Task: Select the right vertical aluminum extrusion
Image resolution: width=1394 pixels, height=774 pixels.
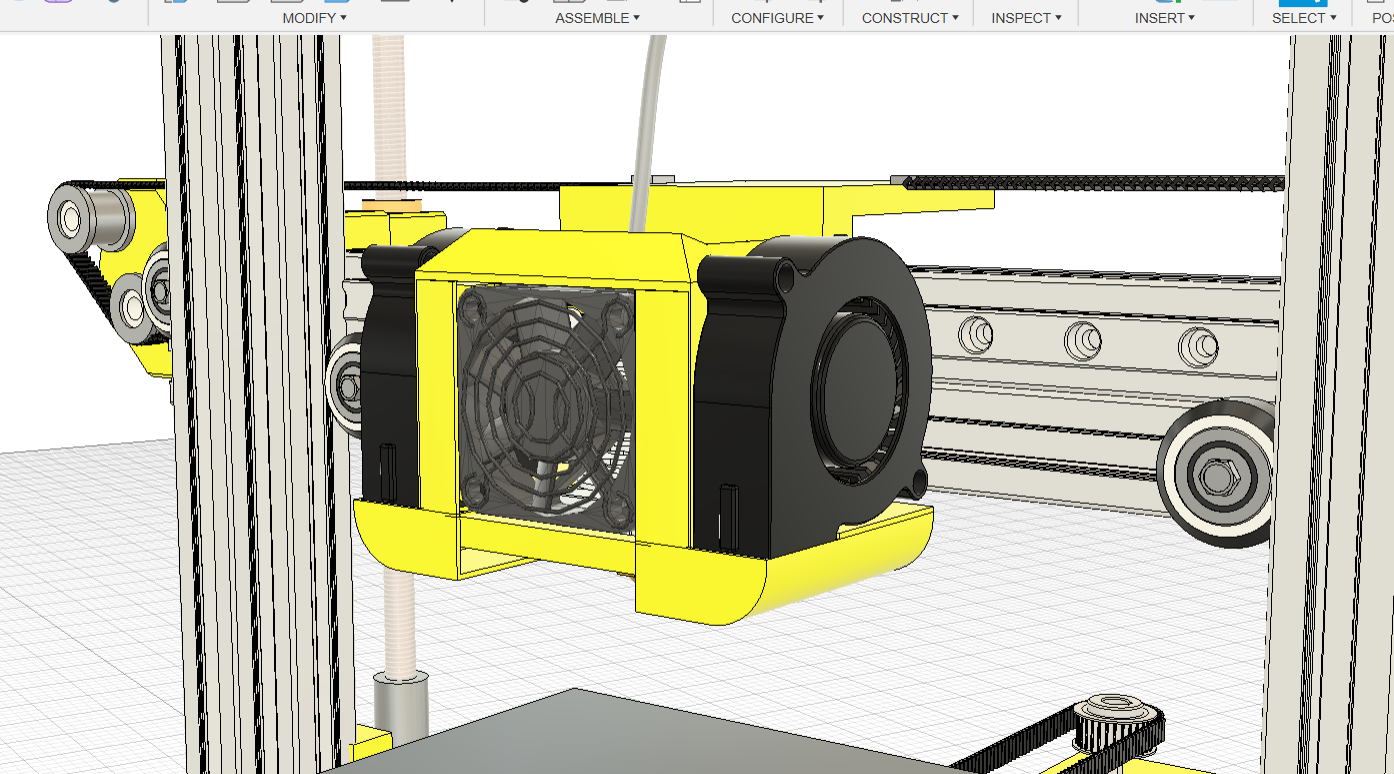Action: coord(1330,400)
